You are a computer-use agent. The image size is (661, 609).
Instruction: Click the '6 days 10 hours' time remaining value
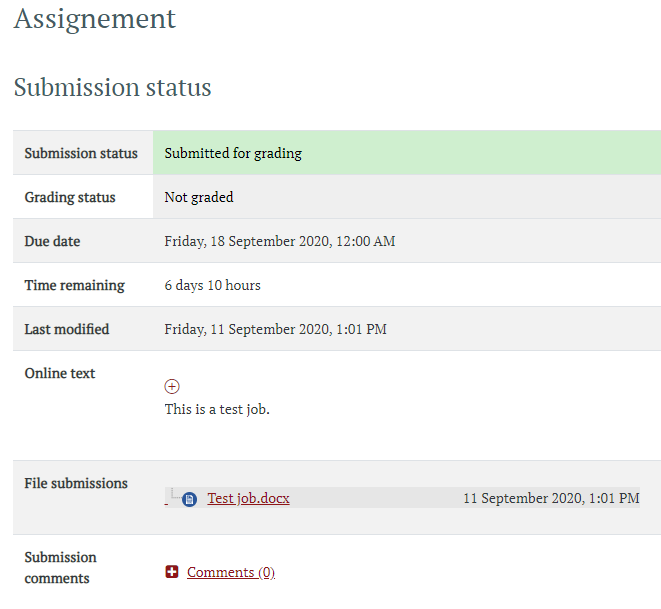click(x=212, y=285)
